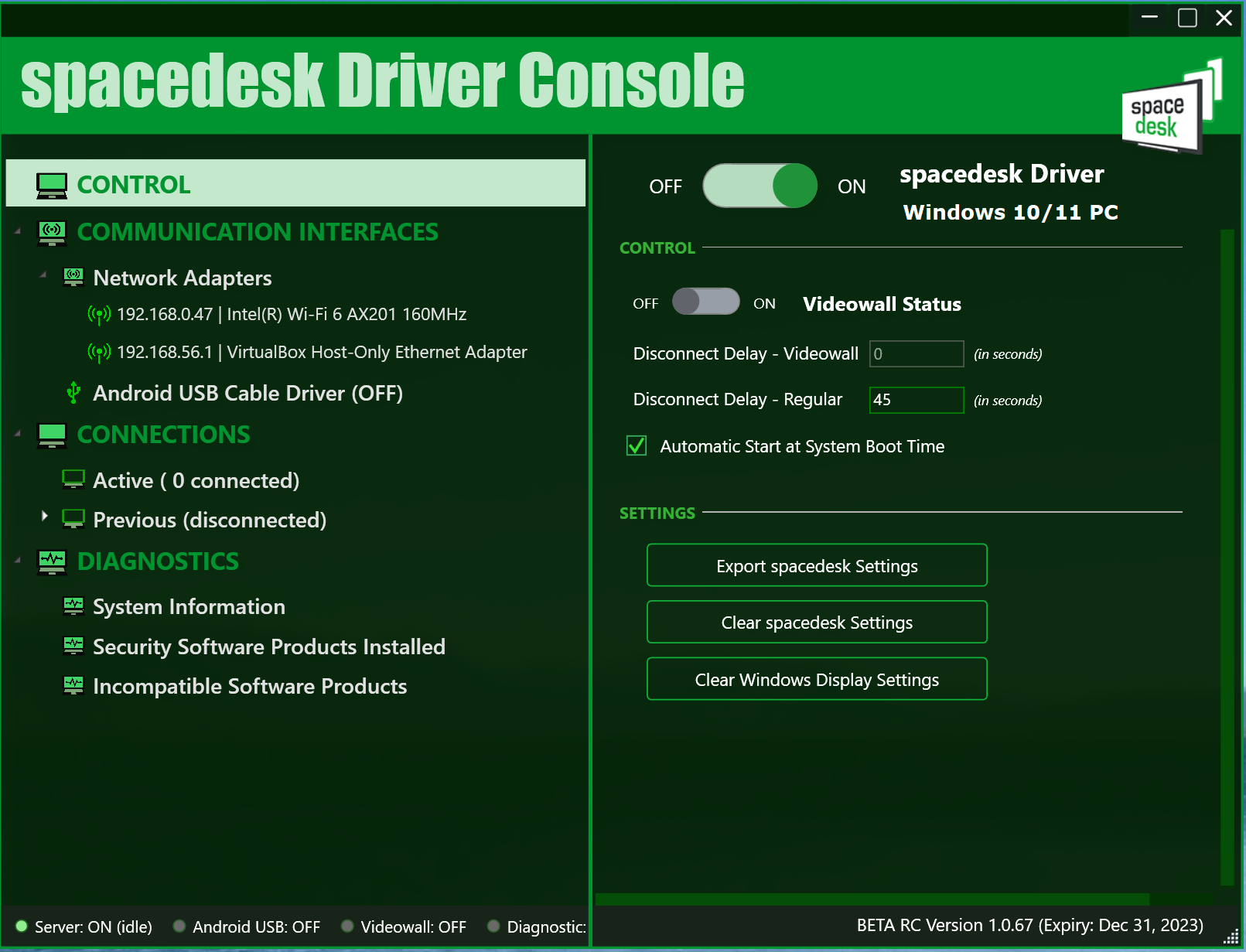Collapse the DIAGNOSTICS section

(18, 560)
